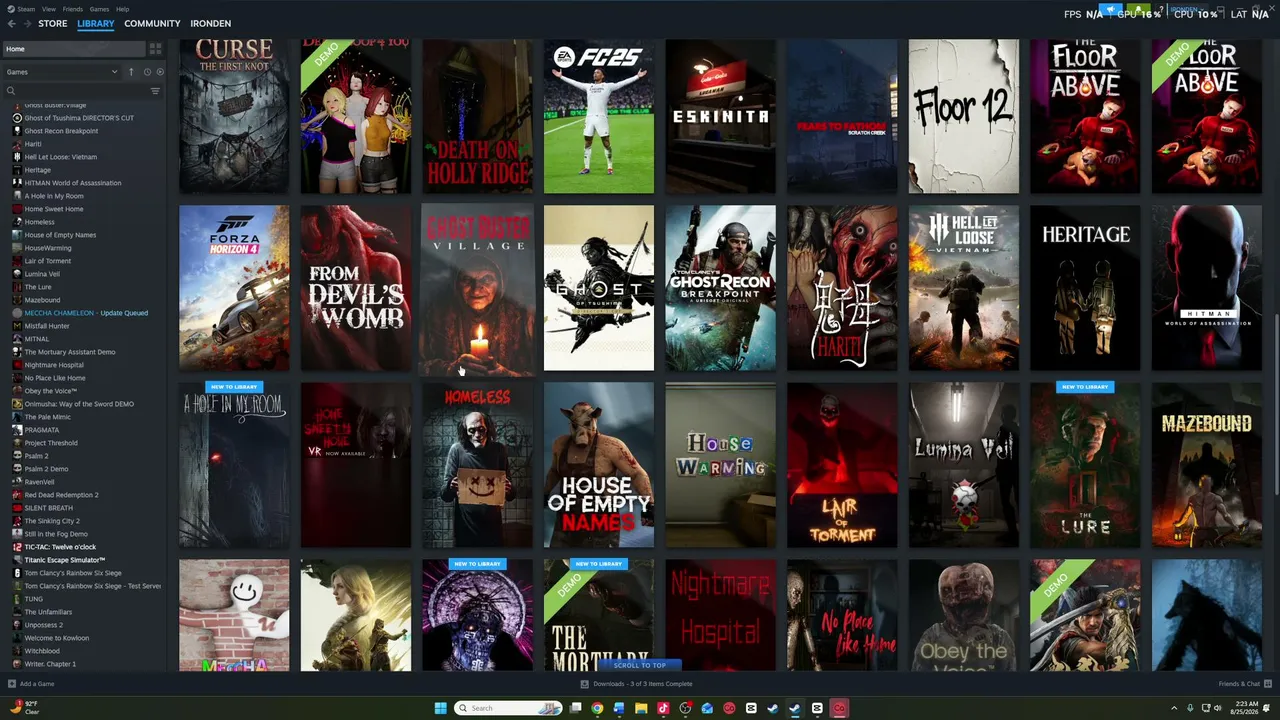
Task: Select MECCHA CHAMELEON Update Queued list entry
Action: click(86, 313)
